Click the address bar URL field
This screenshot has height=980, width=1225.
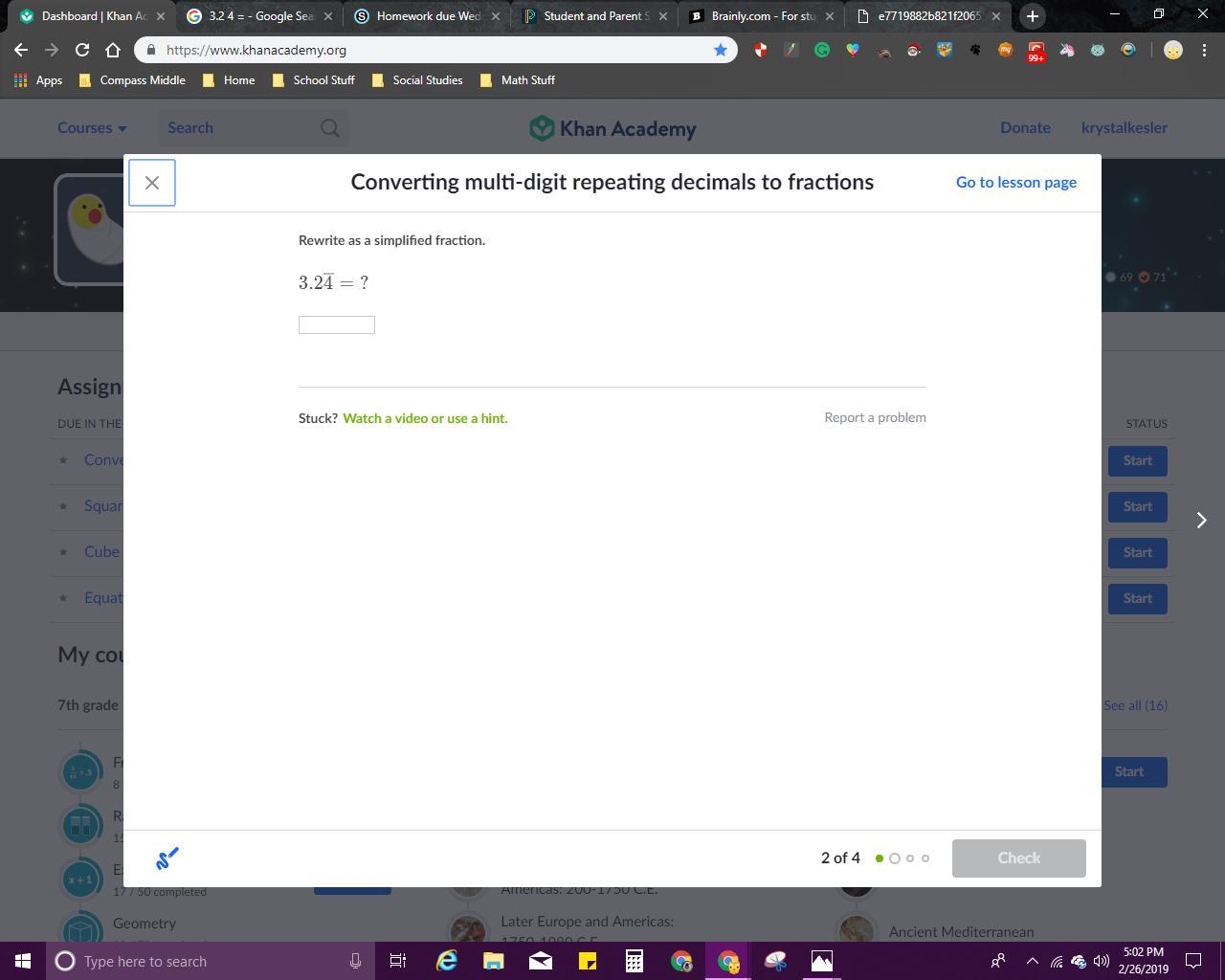coord(435,50)
